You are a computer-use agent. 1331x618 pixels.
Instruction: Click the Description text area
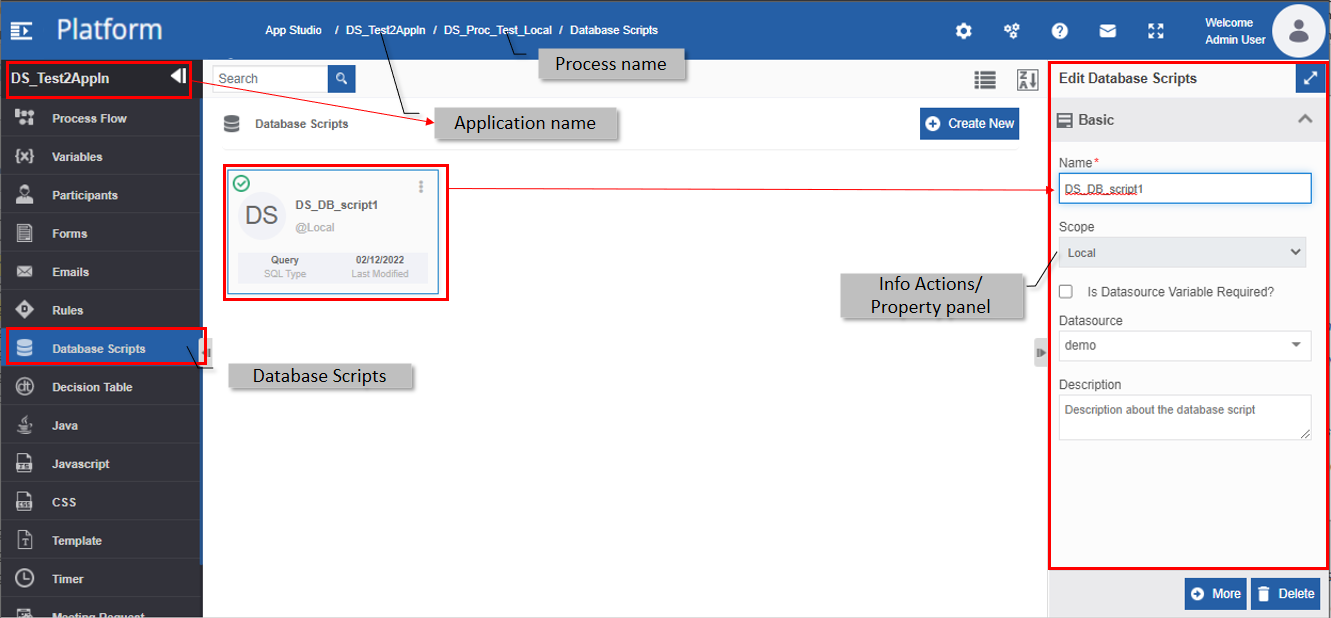(1185, 417)
